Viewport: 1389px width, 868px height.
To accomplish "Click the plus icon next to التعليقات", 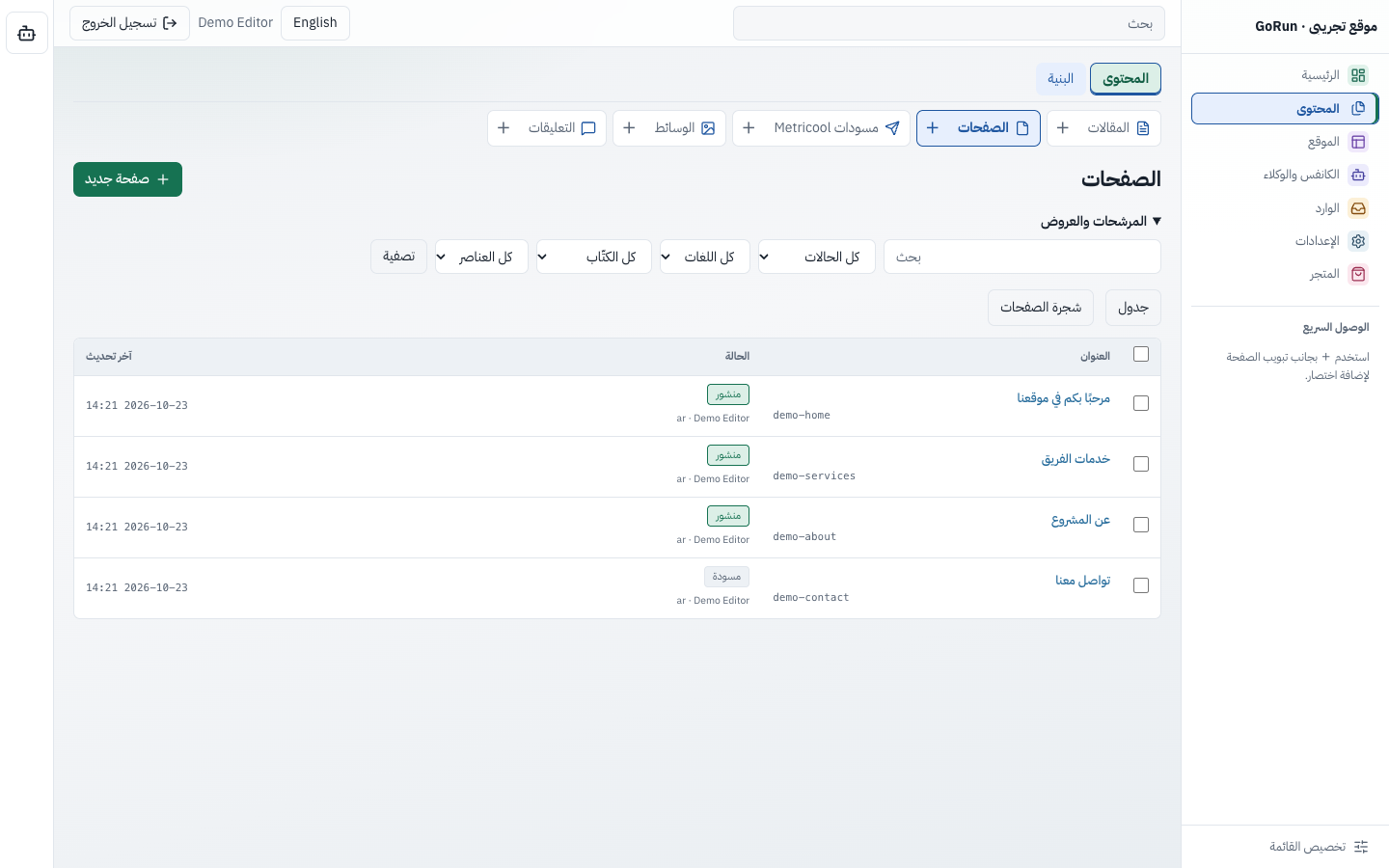I will 504,128.
